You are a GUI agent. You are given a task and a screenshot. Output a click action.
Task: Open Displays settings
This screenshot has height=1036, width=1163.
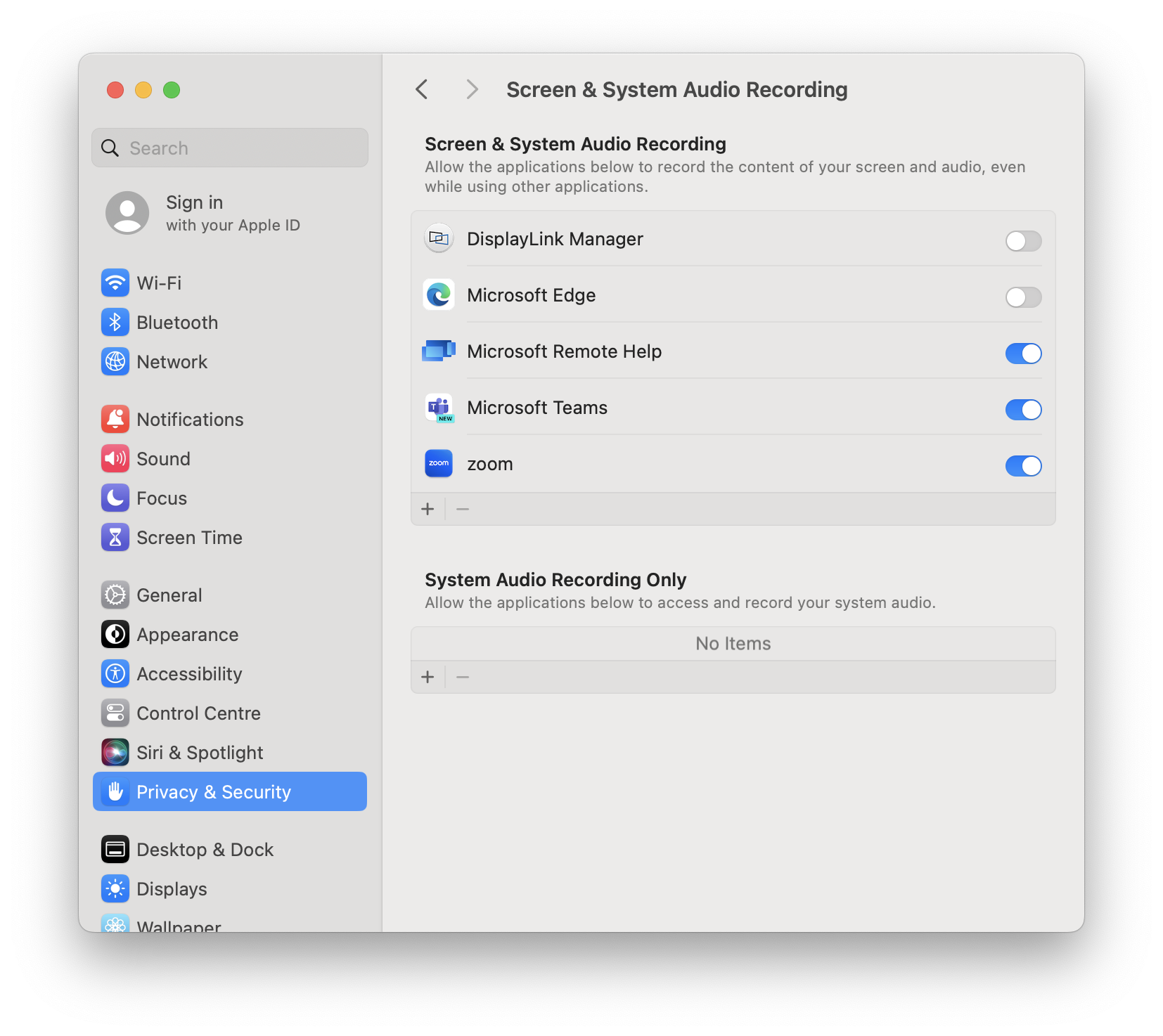pyautogui.click(x=230, y=889)
